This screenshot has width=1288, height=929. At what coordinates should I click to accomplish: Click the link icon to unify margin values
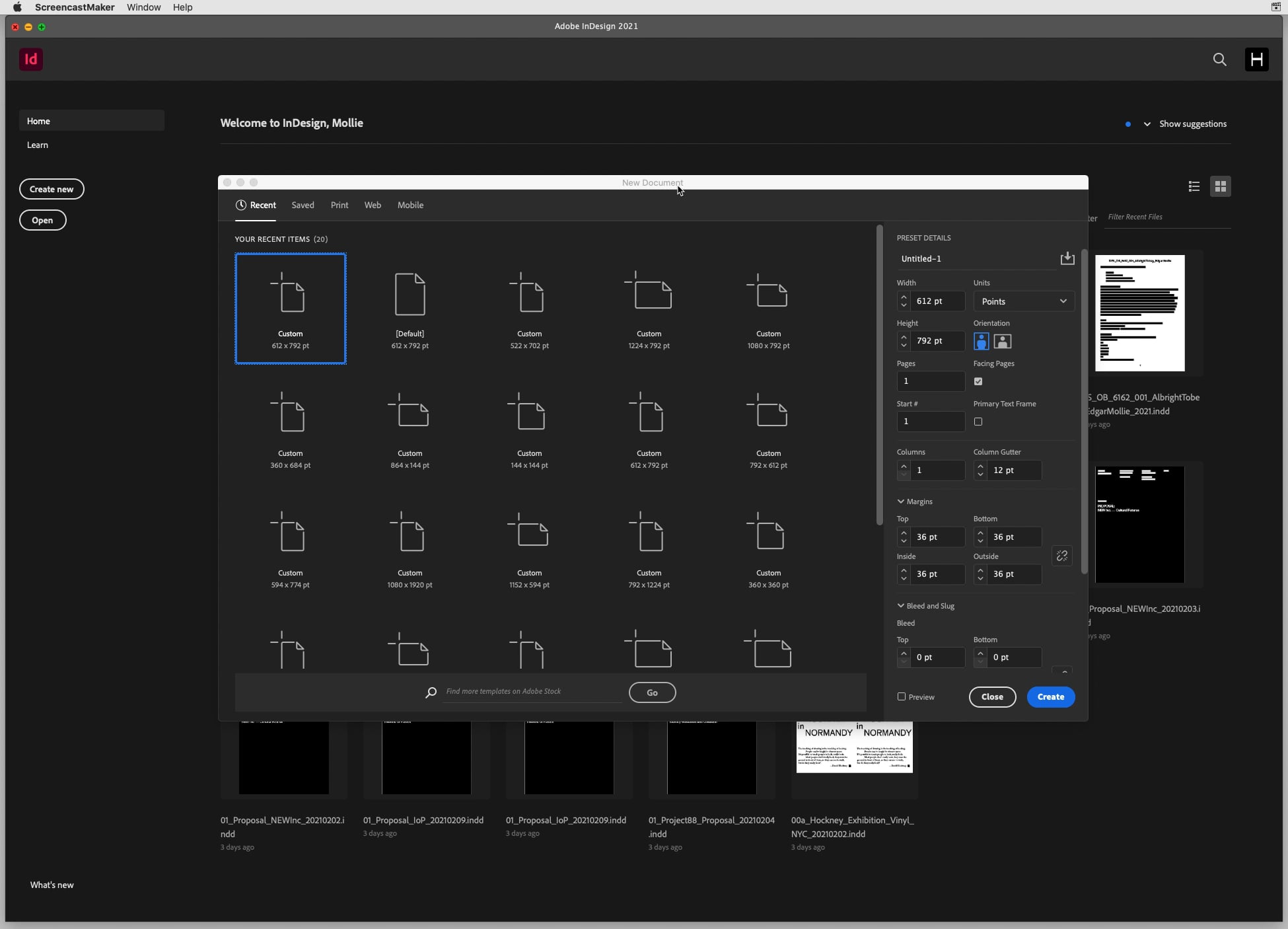(1062, 556)
